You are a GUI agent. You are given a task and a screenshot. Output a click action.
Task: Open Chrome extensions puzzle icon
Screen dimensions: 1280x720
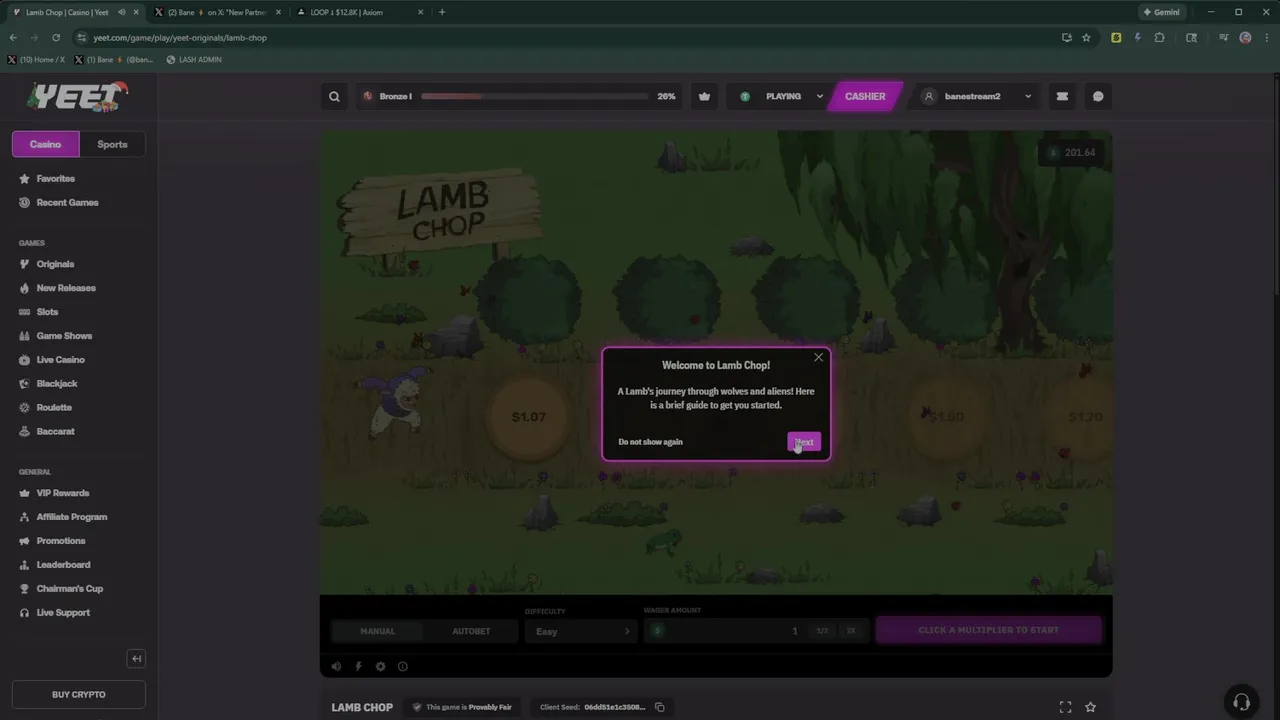1159,37
